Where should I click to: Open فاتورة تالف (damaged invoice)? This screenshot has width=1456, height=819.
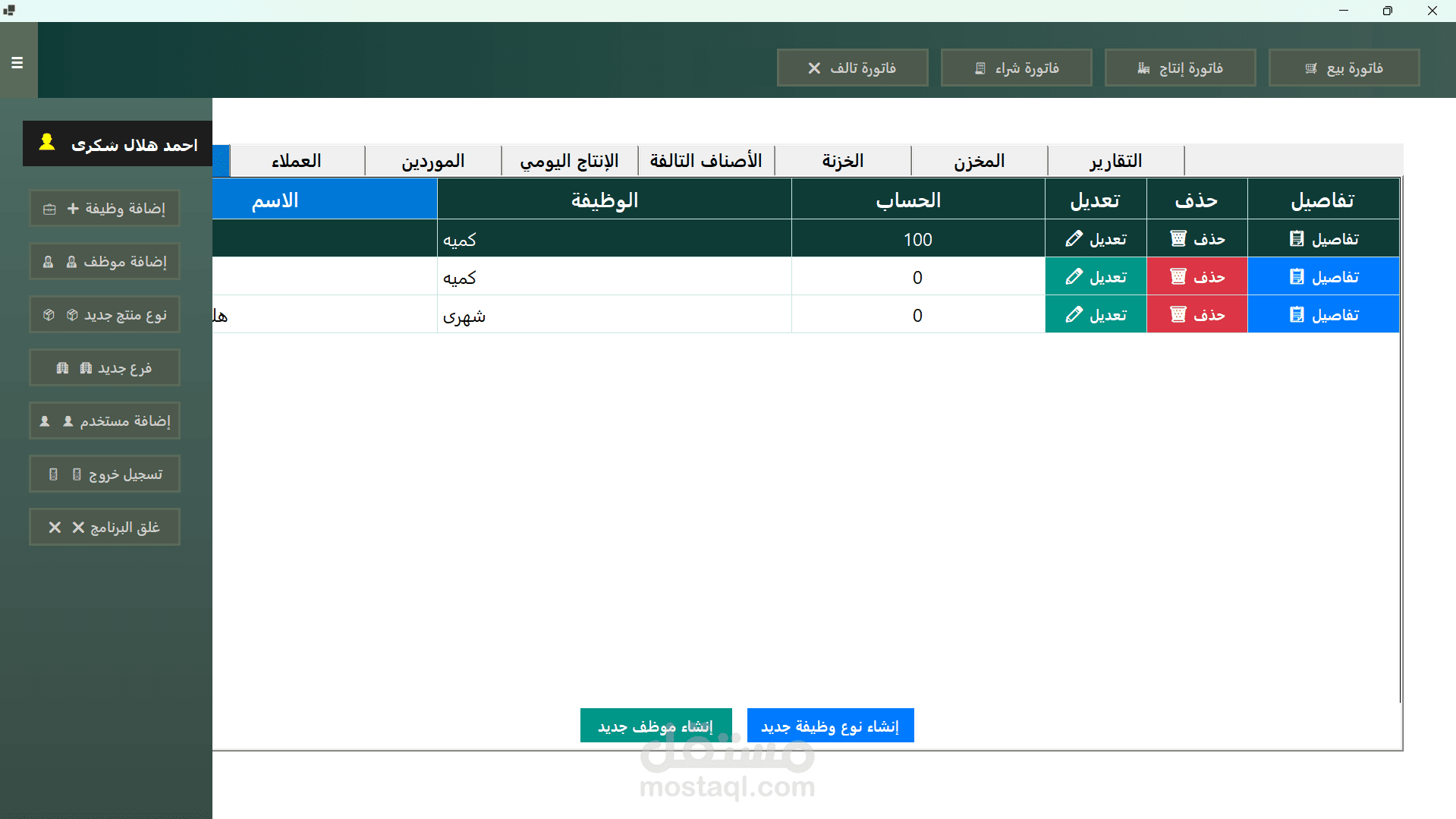[x=852, y=68]
